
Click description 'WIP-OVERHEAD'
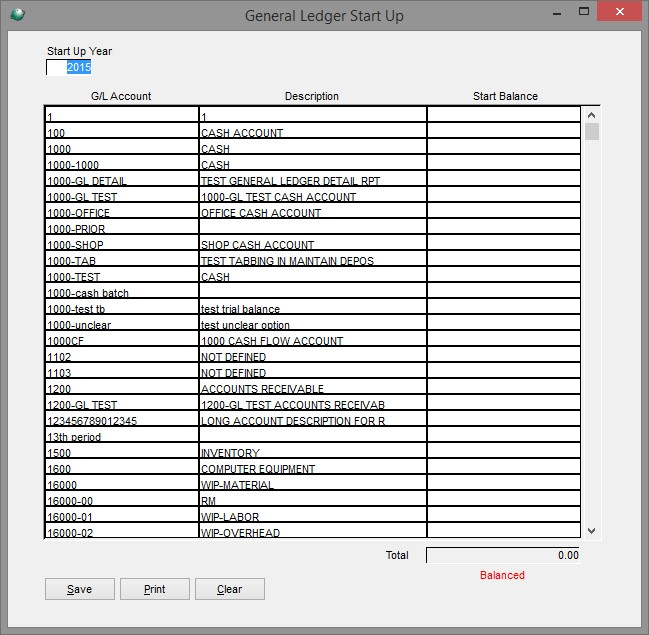click(x=313, y=531)
